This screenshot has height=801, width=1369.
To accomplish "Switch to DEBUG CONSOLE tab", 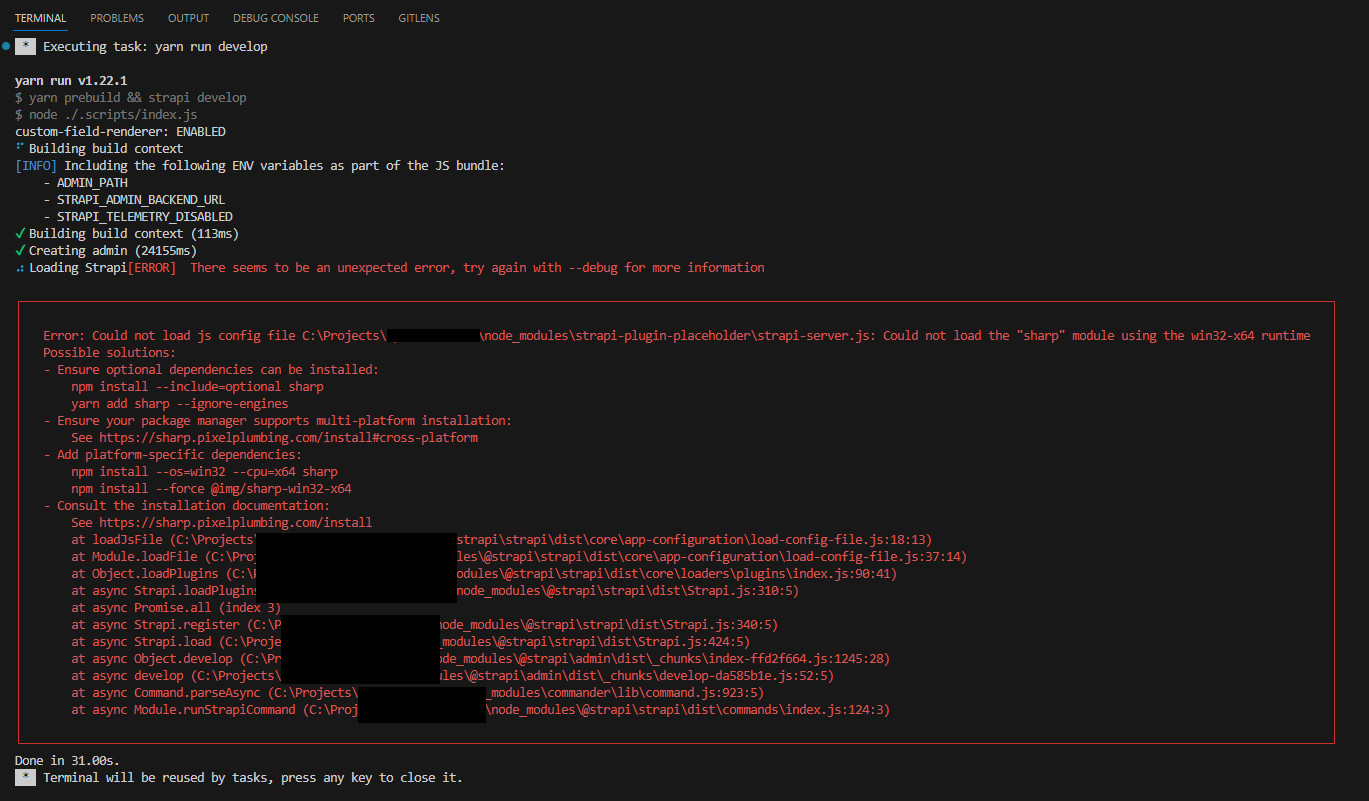I will (x=276, y=18).
